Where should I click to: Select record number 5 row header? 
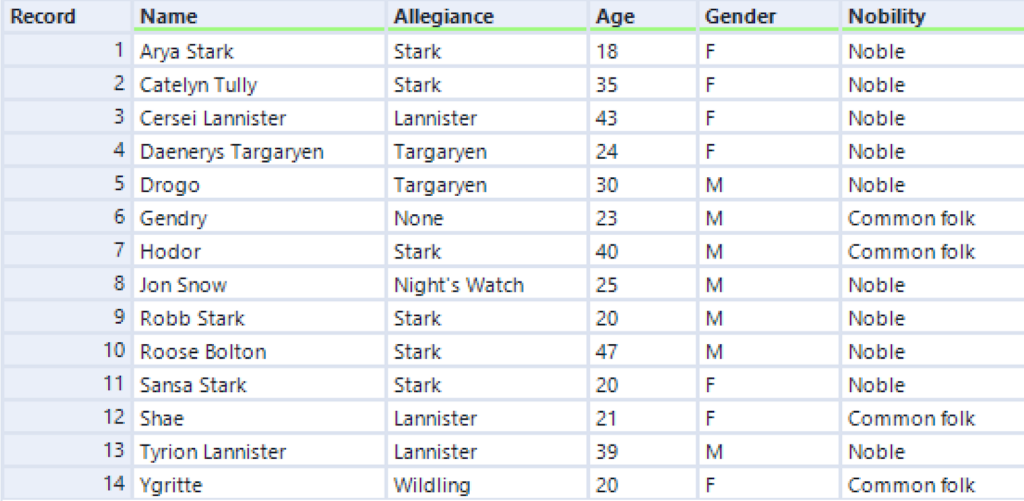(x=67, y=185)
